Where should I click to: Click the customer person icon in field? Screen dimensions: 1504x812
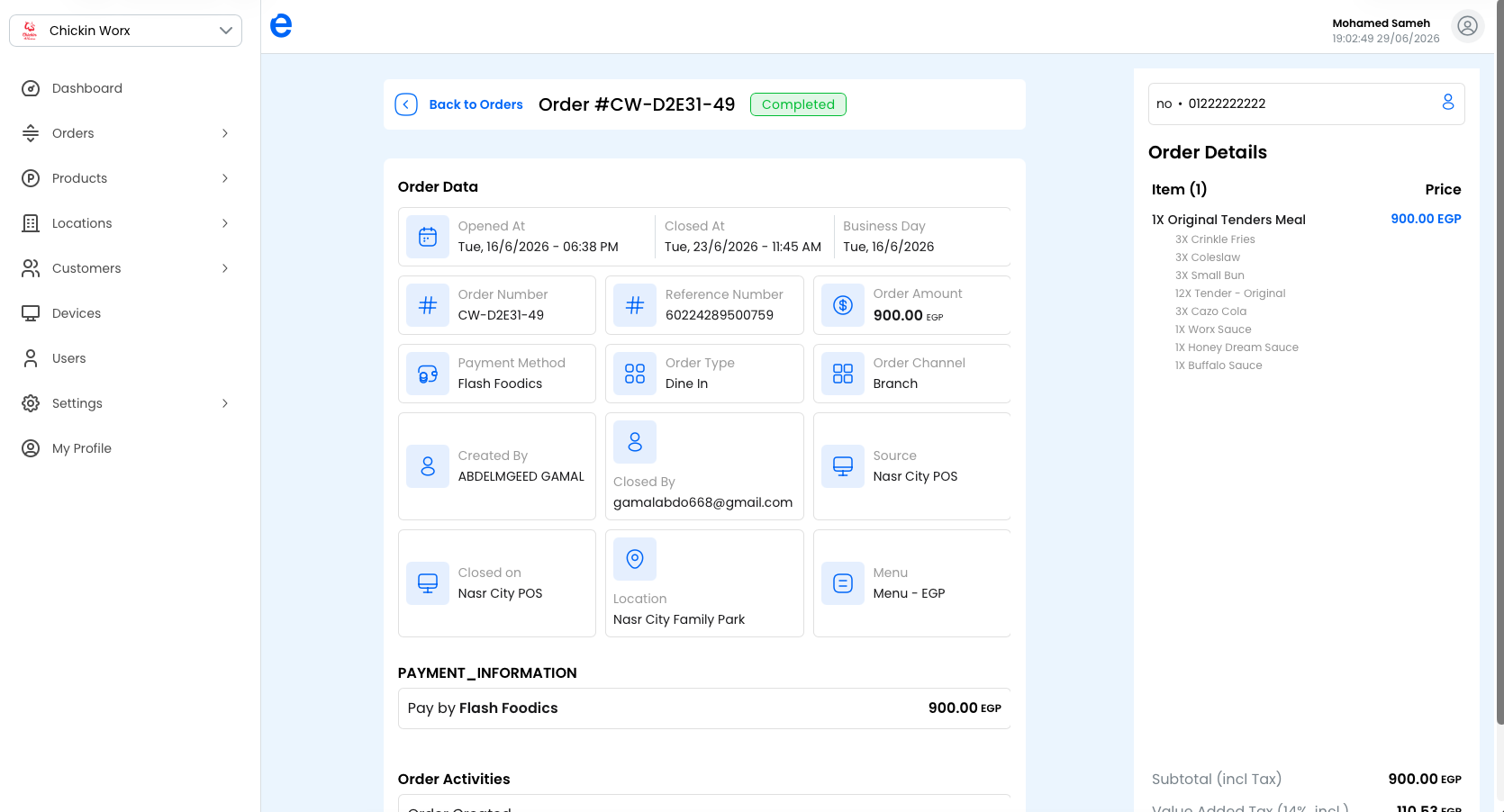pyautogui.click(x=1448, y=103)
